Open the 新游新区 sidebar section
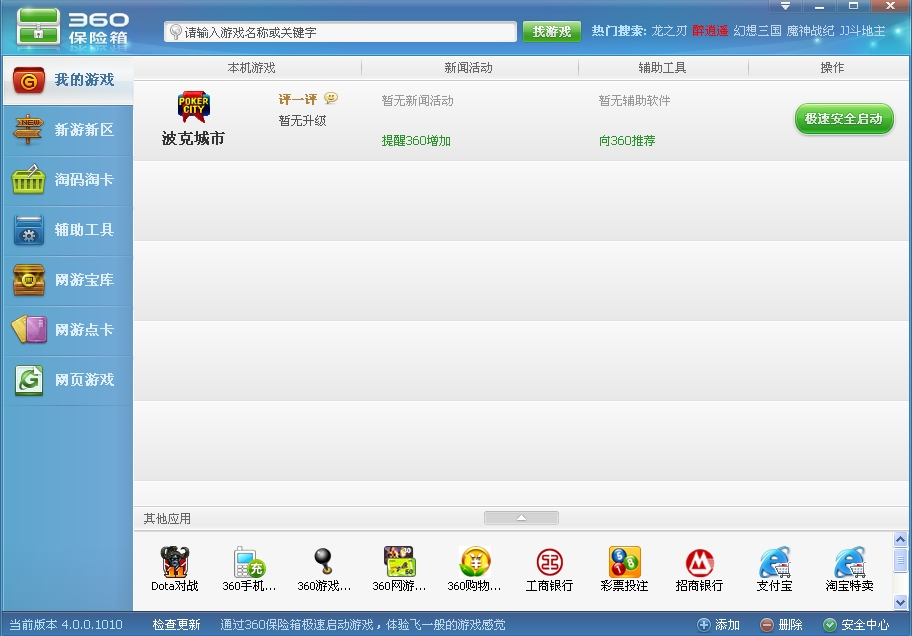Screen dimensions: 912x636 [x=67, y=130]
